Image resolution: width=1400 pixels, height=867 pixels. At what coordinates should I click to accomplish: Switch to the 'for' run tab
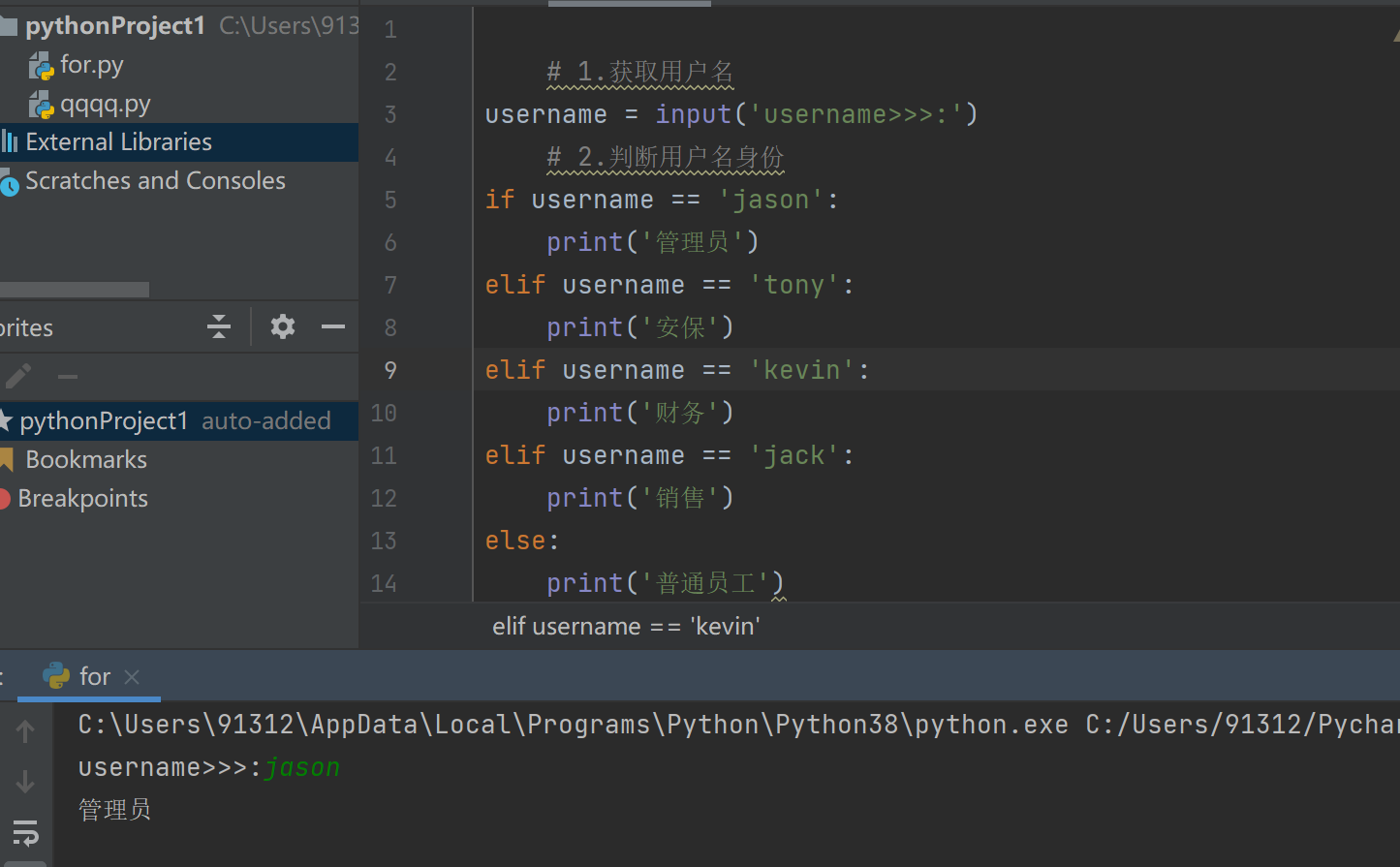click(x=89, y=676)
